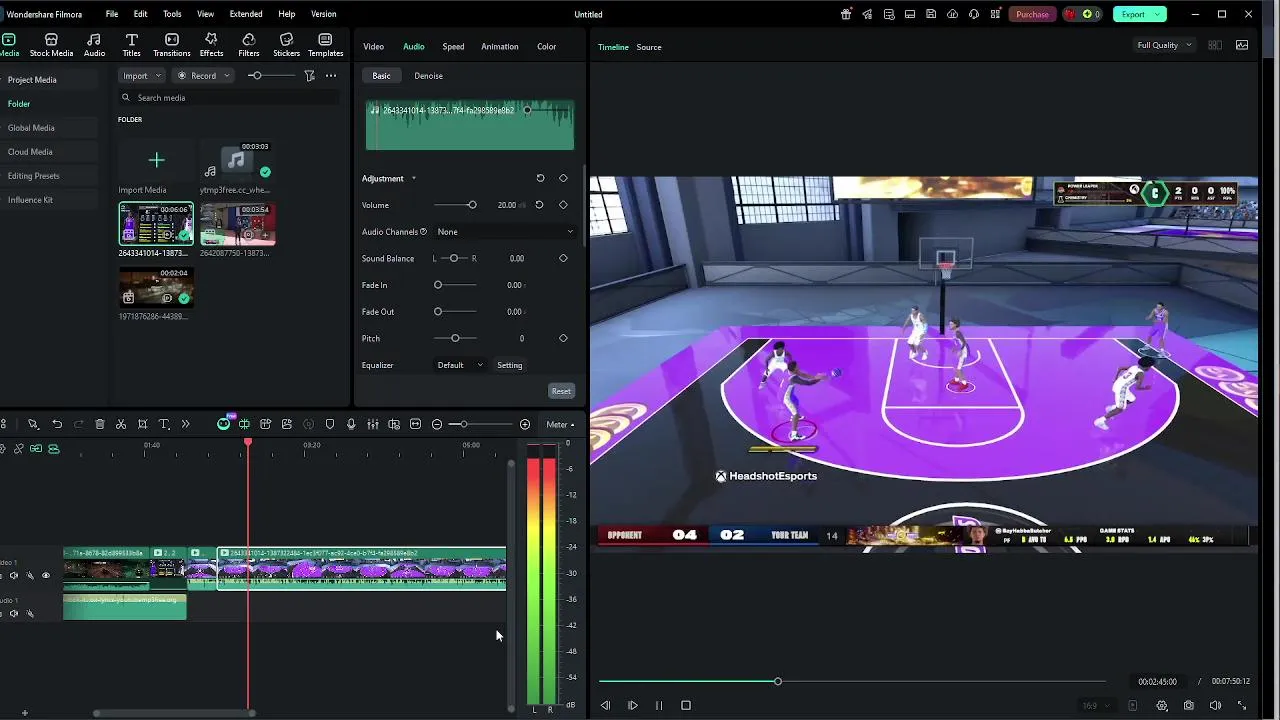The image size is (1280, 720).
Task: Click the marker shield icon
Action: (x=330, y=424)
